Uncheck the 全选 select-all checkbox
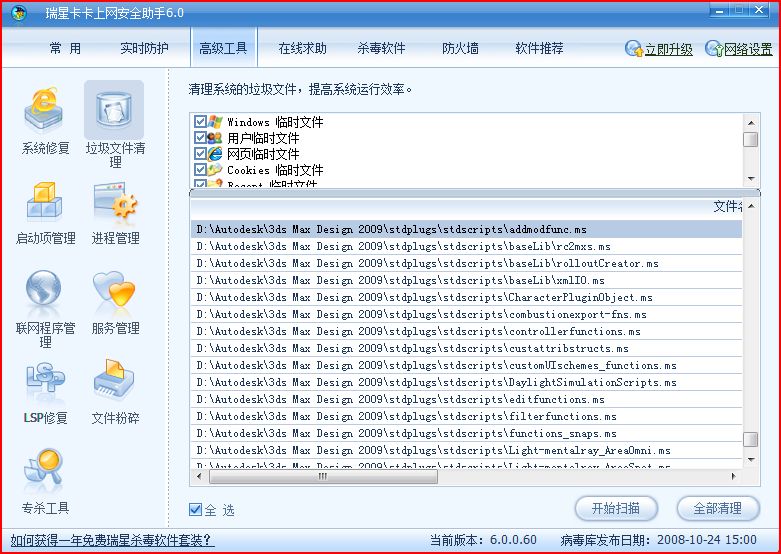781x554 pixels. click(195, 509)
